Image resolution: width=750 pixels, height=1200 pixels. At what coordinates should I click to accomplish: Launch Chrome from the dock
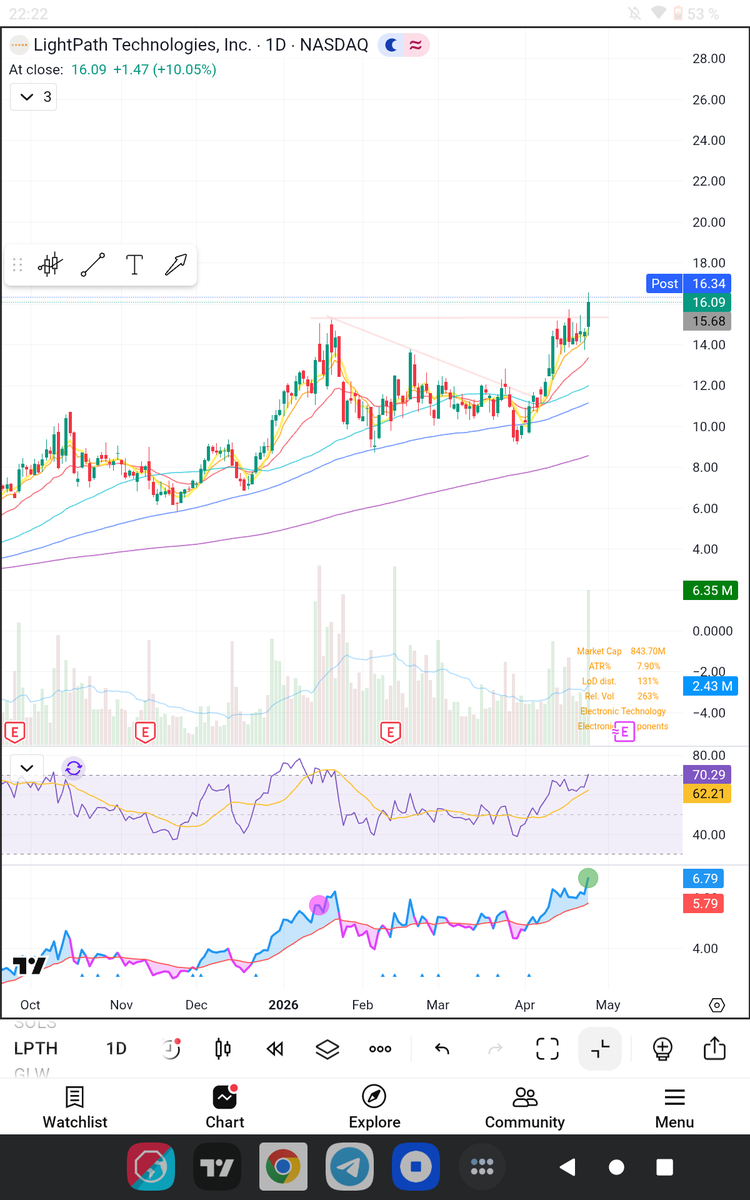pos(283,1167)
